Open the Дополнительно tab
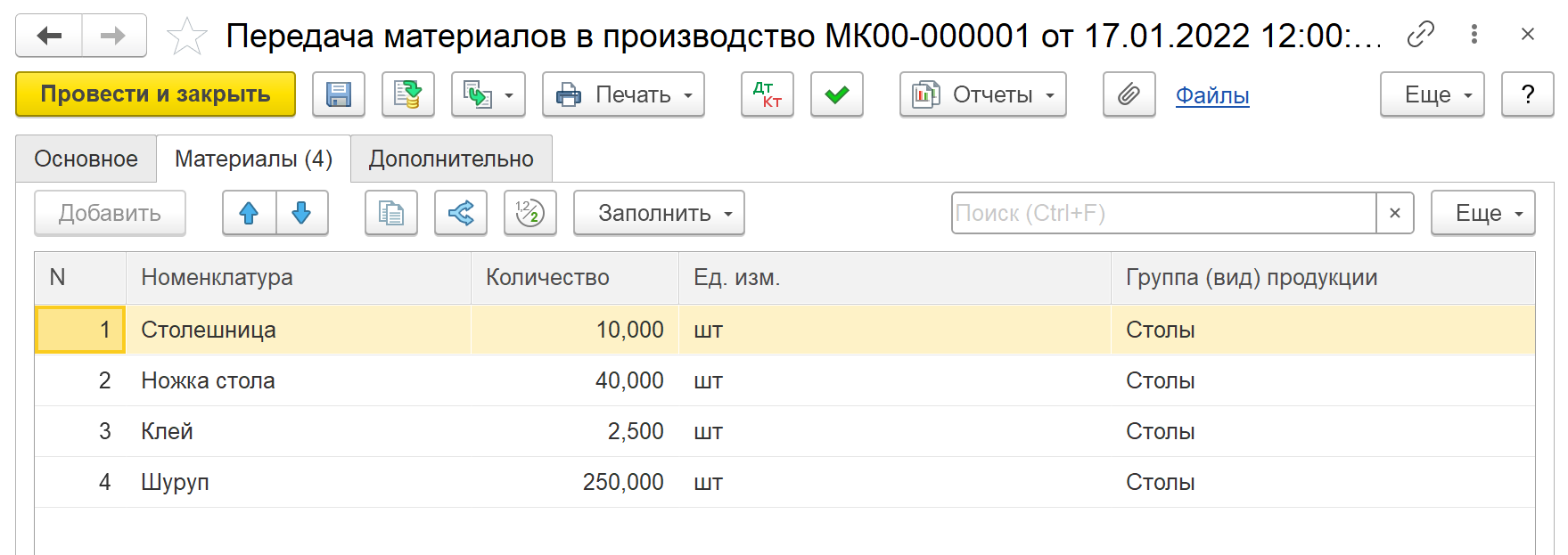The height and width of the screenshot is (555, 1568). (451, 159)
